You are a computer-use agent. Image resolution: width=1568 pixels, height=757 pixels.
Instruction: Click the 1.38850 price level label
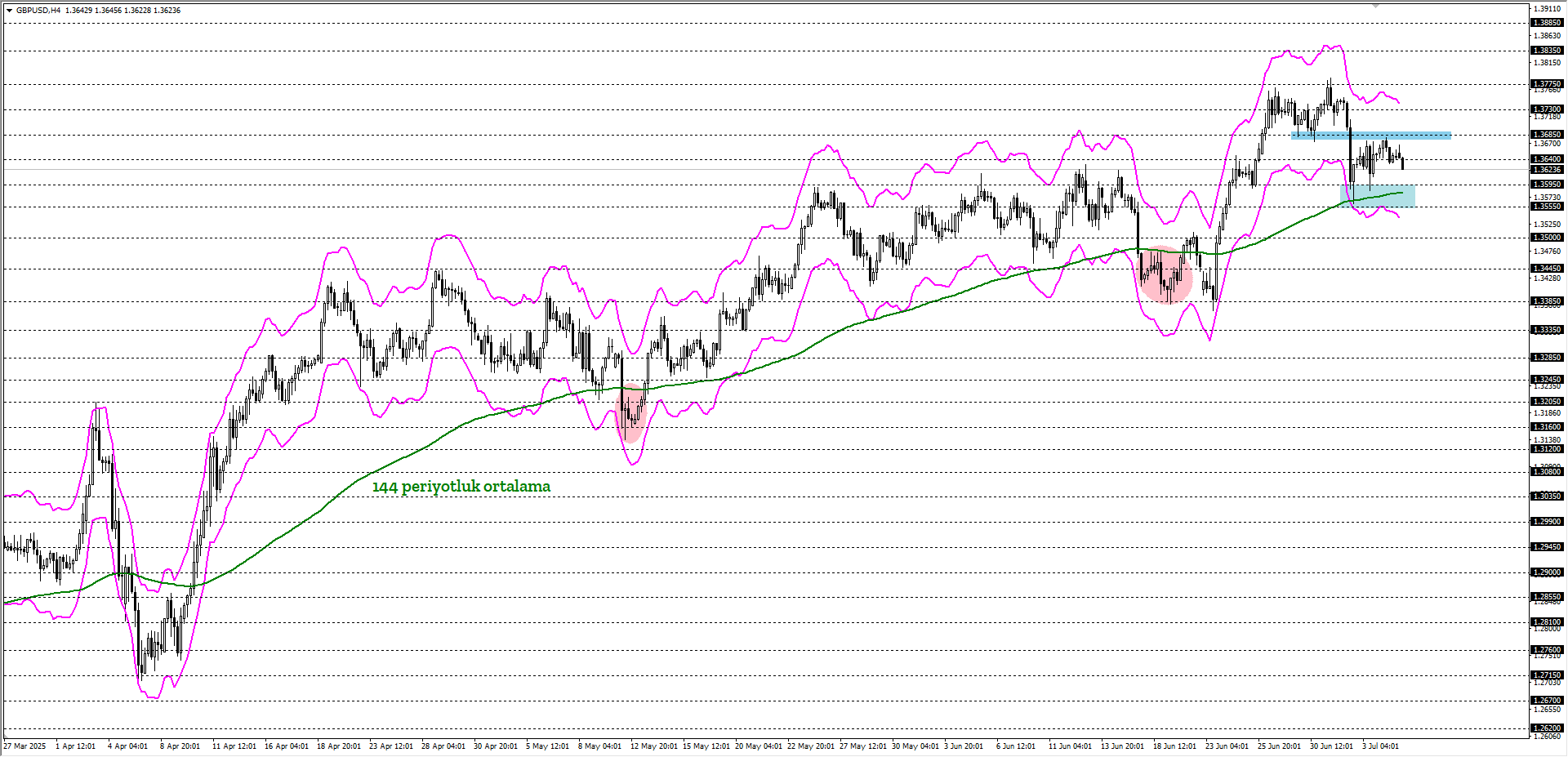click(x=1547, y=23)
